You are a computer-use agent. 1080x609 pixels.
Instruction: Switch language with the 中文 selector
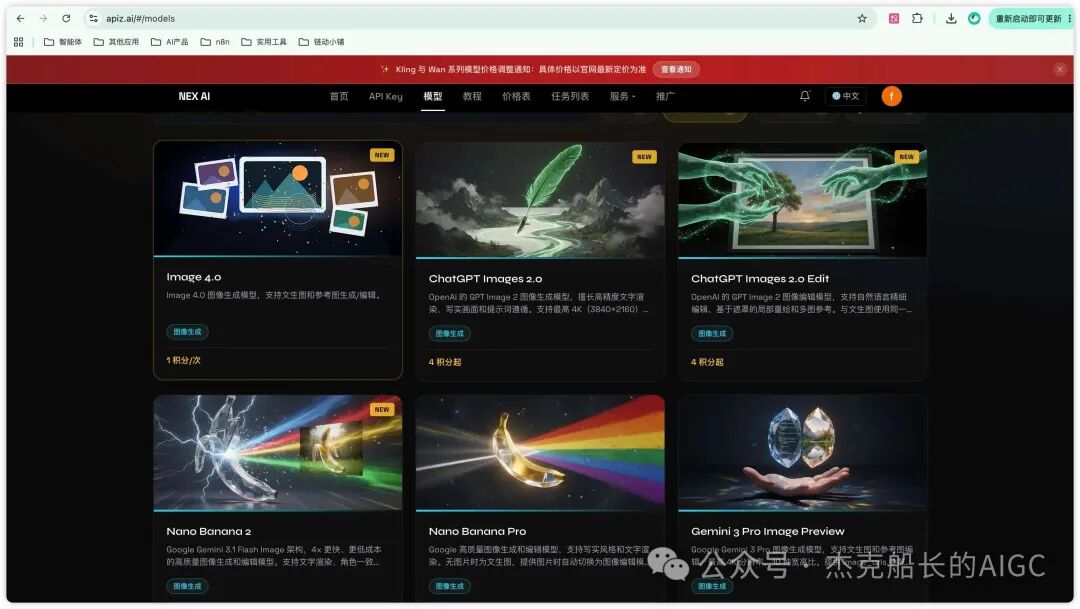[x=845, y=96]
